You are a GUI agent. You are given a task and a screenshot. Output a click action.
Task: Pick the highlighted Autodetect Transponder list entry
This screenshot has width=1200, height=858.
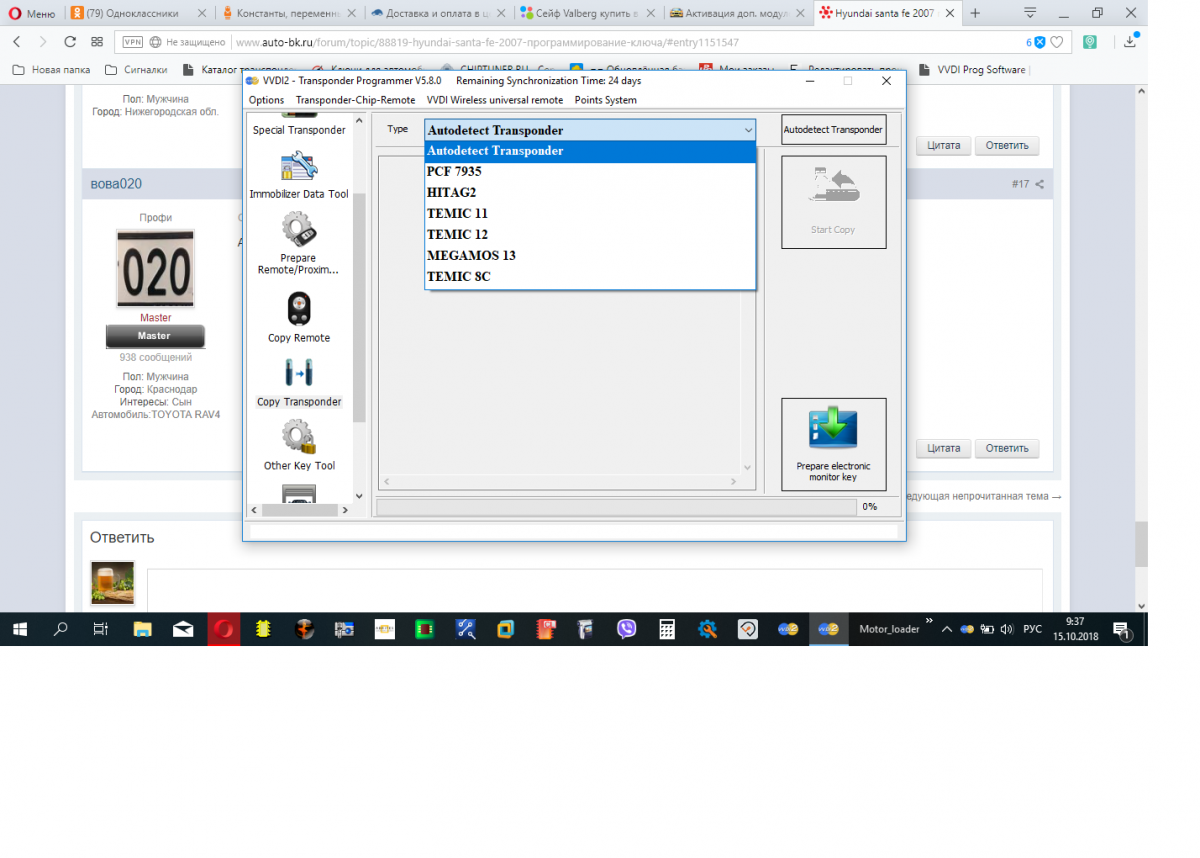[590, 151]
